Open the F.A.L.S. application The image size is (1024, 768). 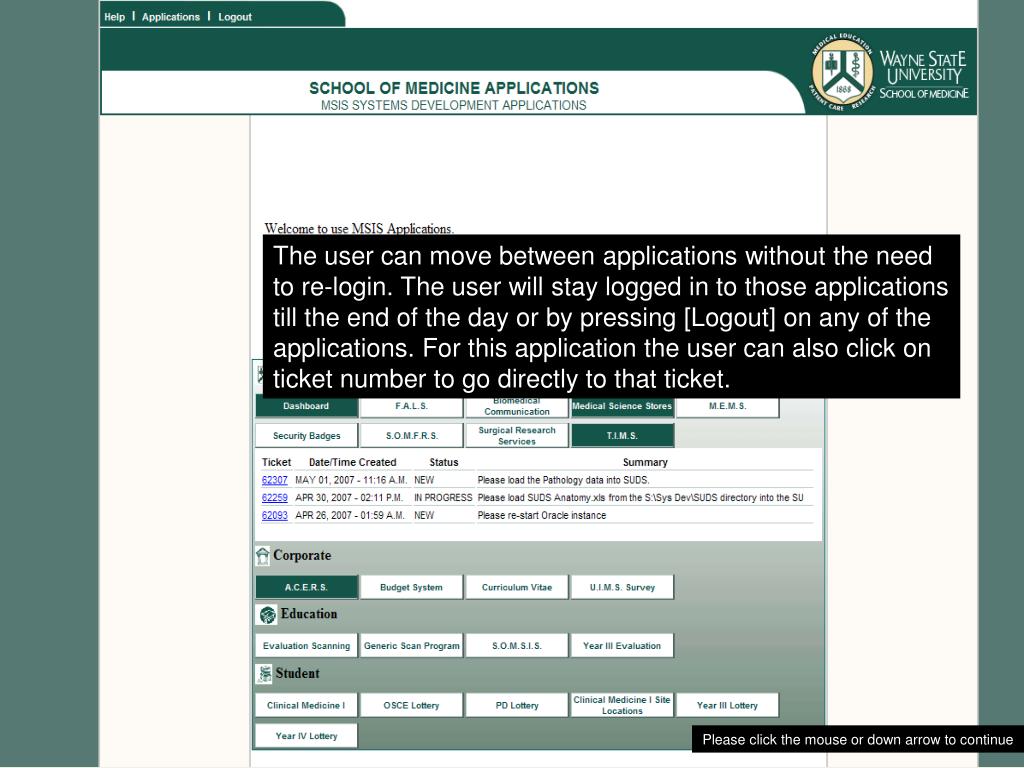pyautogui.click(x=411, y=406)
